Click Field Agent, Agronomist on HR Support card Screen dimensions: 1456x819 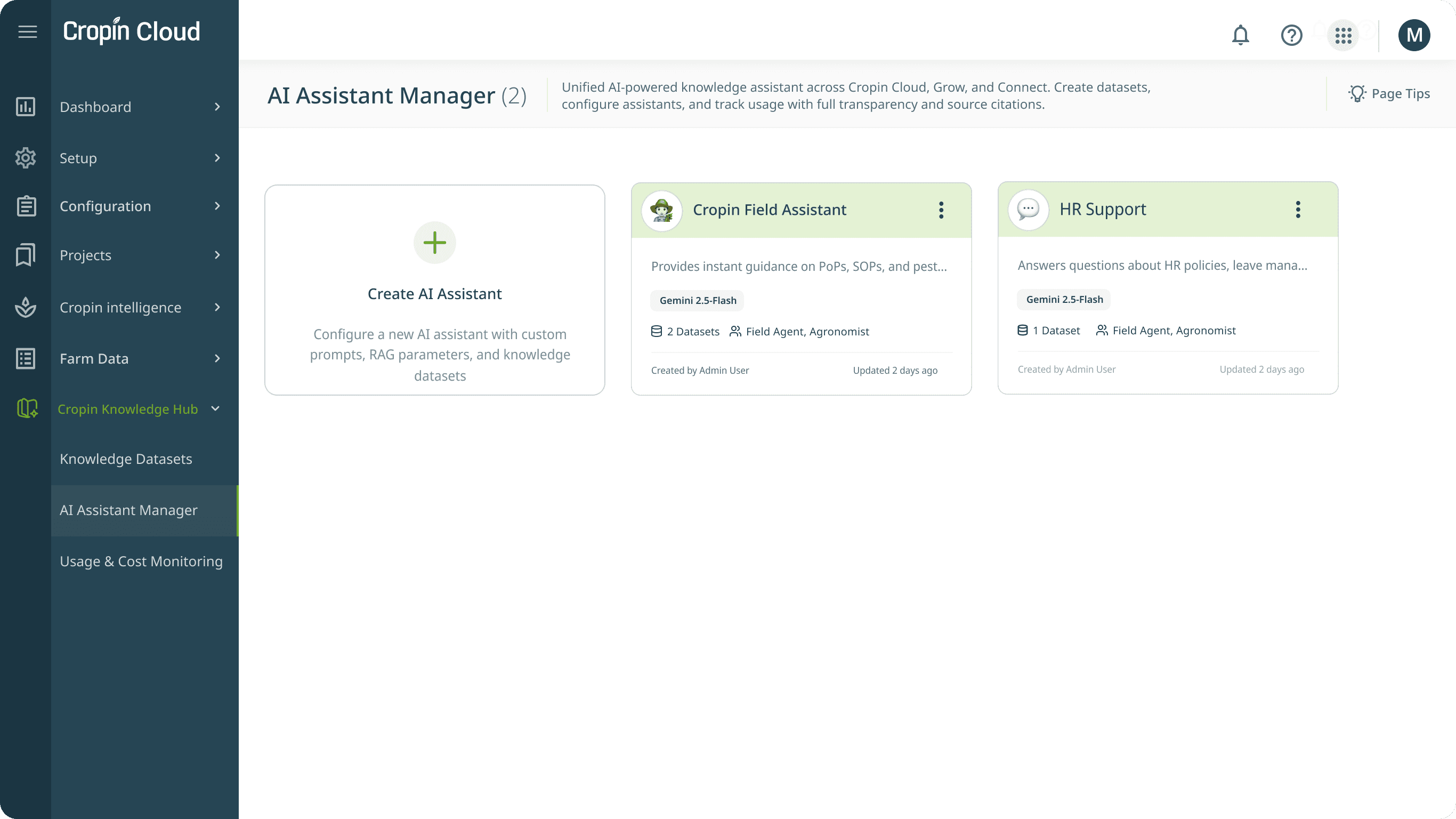point(1174,330)
